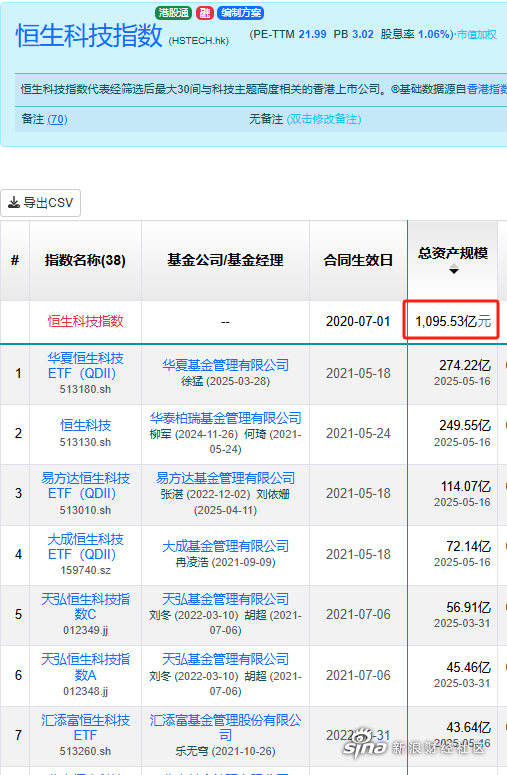
Task: Click red 恒生科技指数 row name
Action: click(x=85, y=321)
